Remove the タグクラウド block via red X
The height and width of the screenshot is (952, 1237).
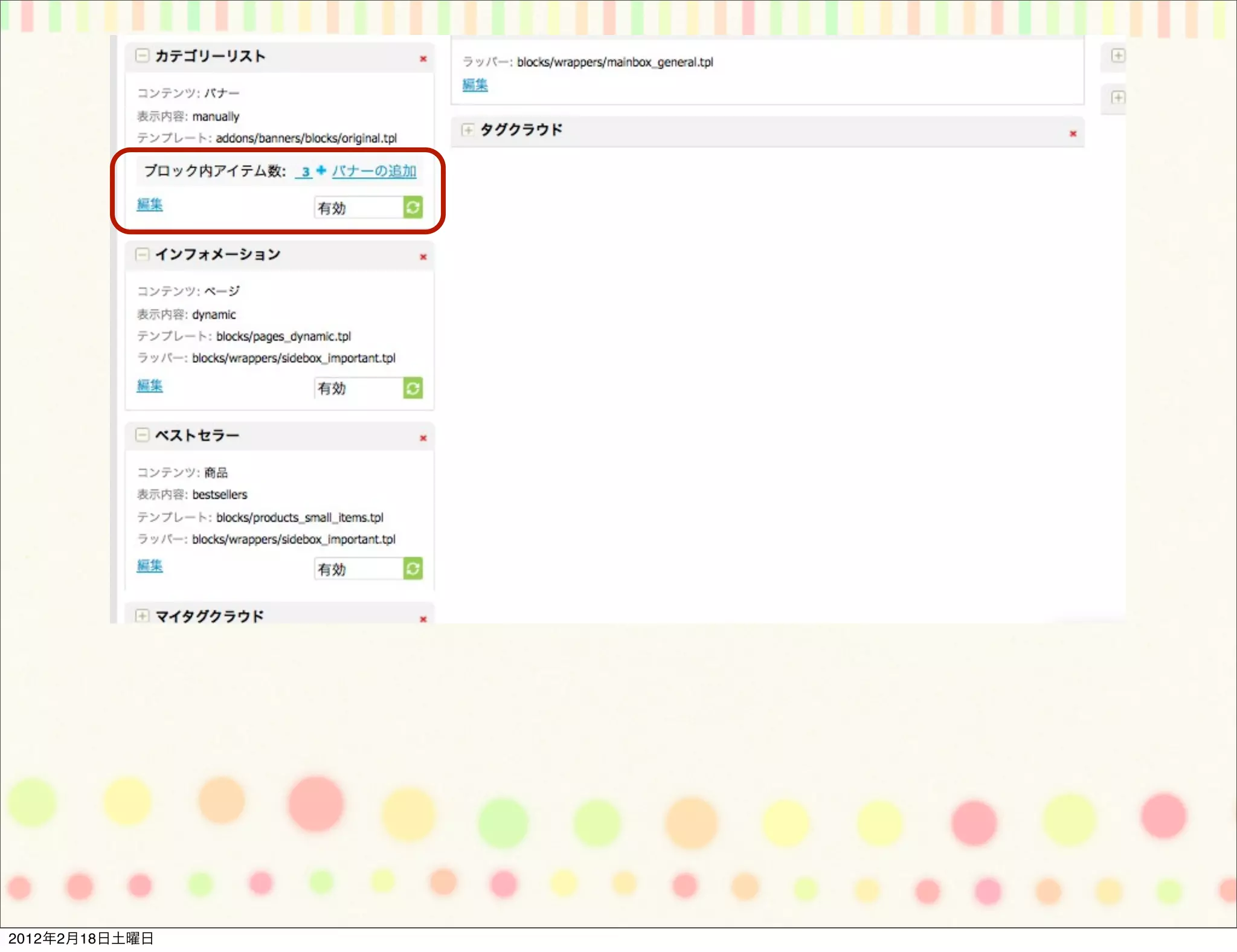point(1073,133)
